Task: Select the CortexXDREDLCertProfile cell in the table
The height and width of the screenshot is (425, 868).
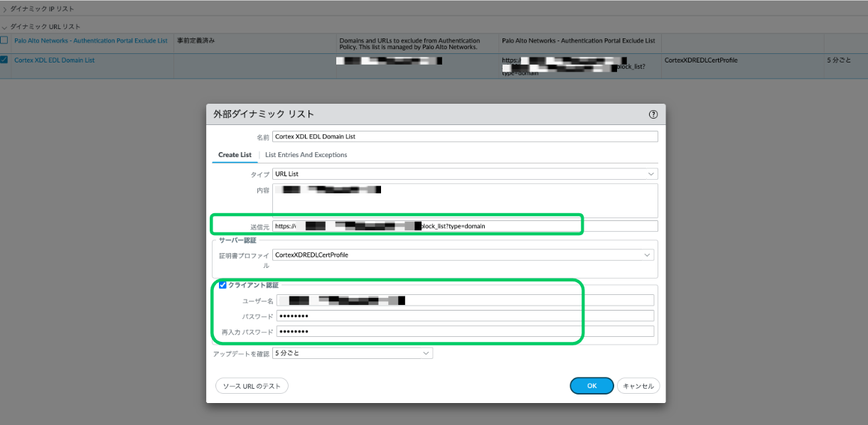Action: pos(701,60)
